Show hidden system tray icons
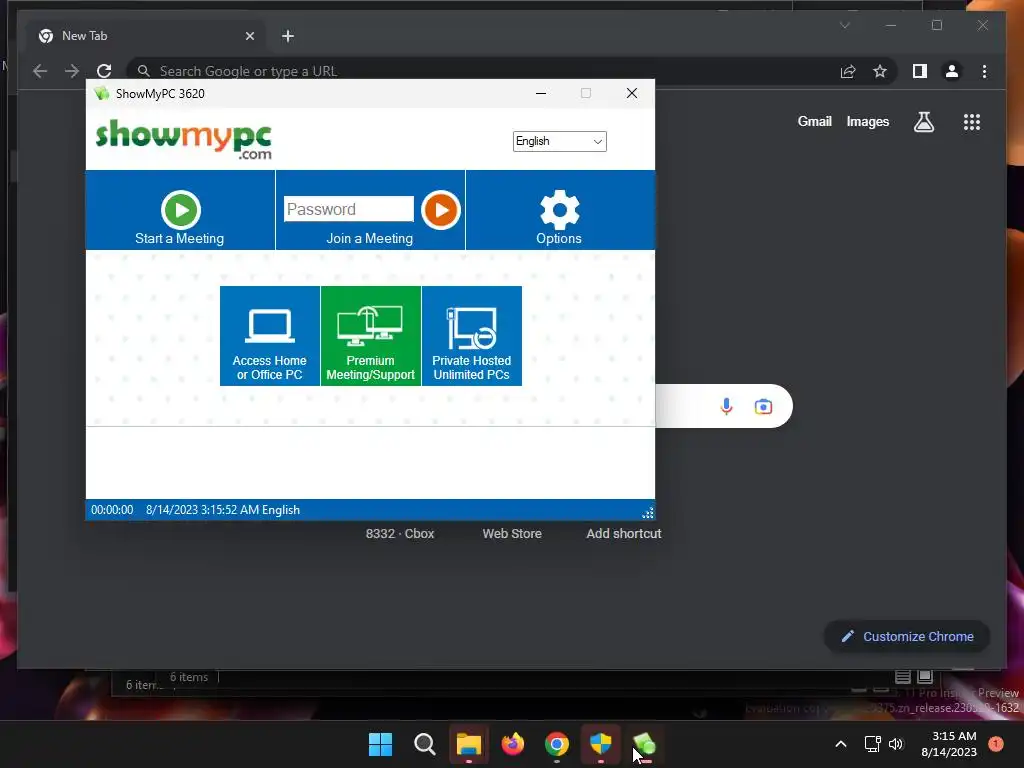1024x768 pixels. click(x=841, y=744)
